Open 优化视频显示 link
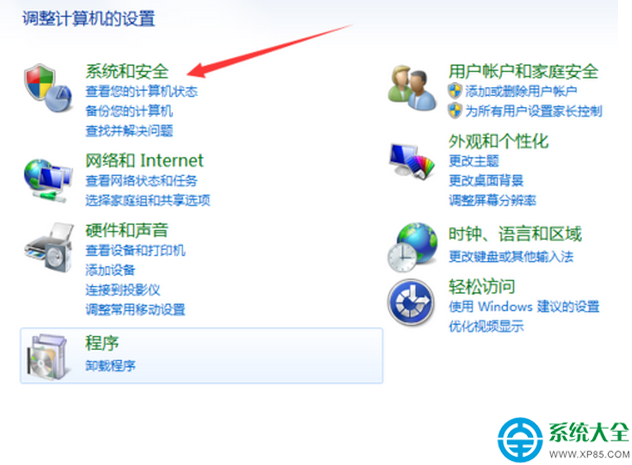 pyautogui.click(x=486, y=326)
